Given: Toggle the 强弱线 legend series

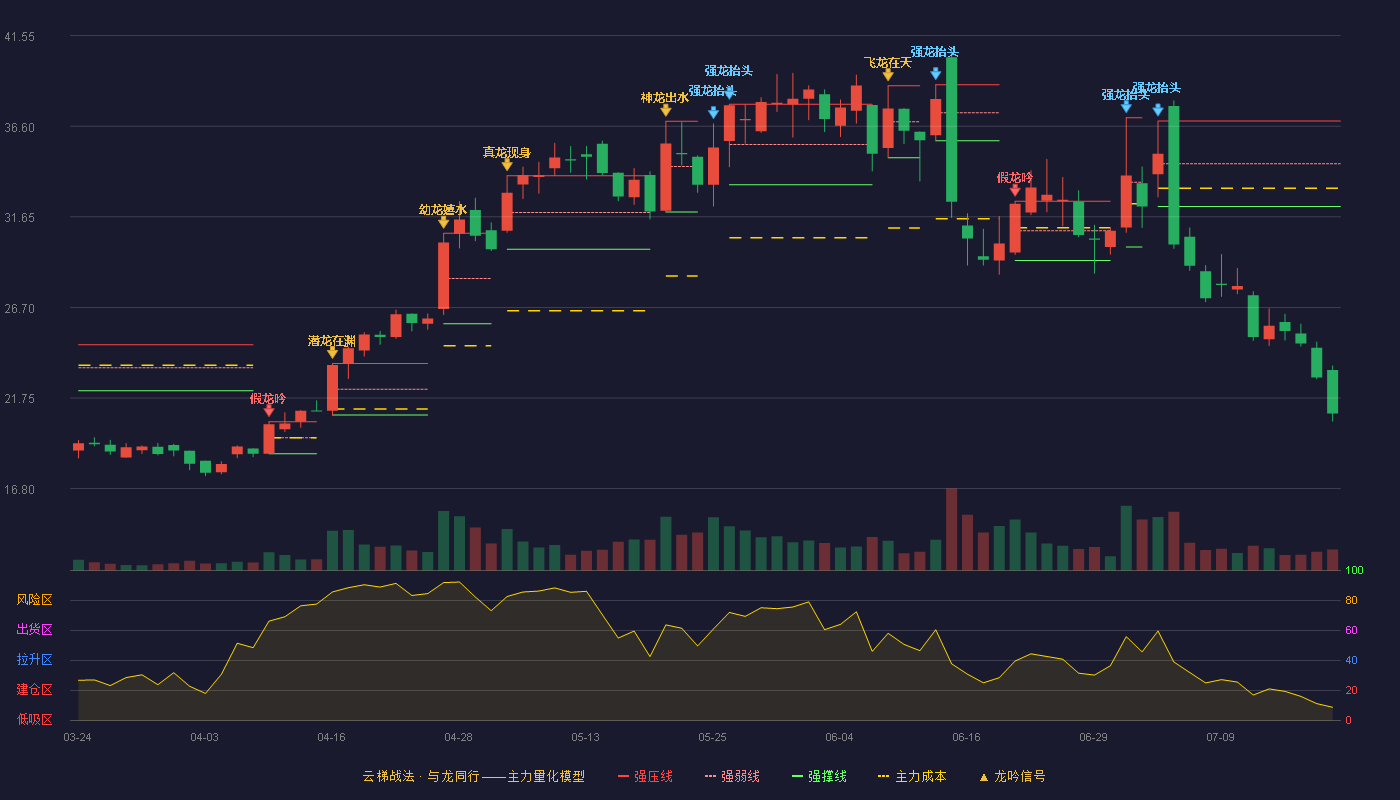Looking at the screenshot, I should click(732, 776).
